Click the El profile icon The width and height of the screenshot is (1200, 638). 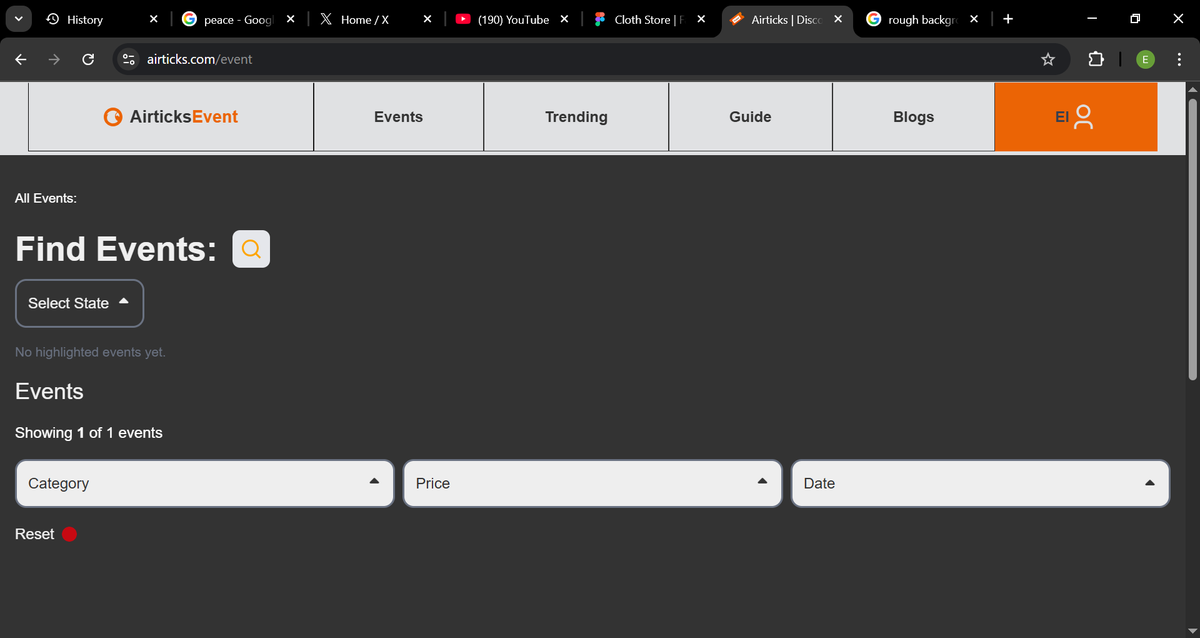tap(1083, 116)
